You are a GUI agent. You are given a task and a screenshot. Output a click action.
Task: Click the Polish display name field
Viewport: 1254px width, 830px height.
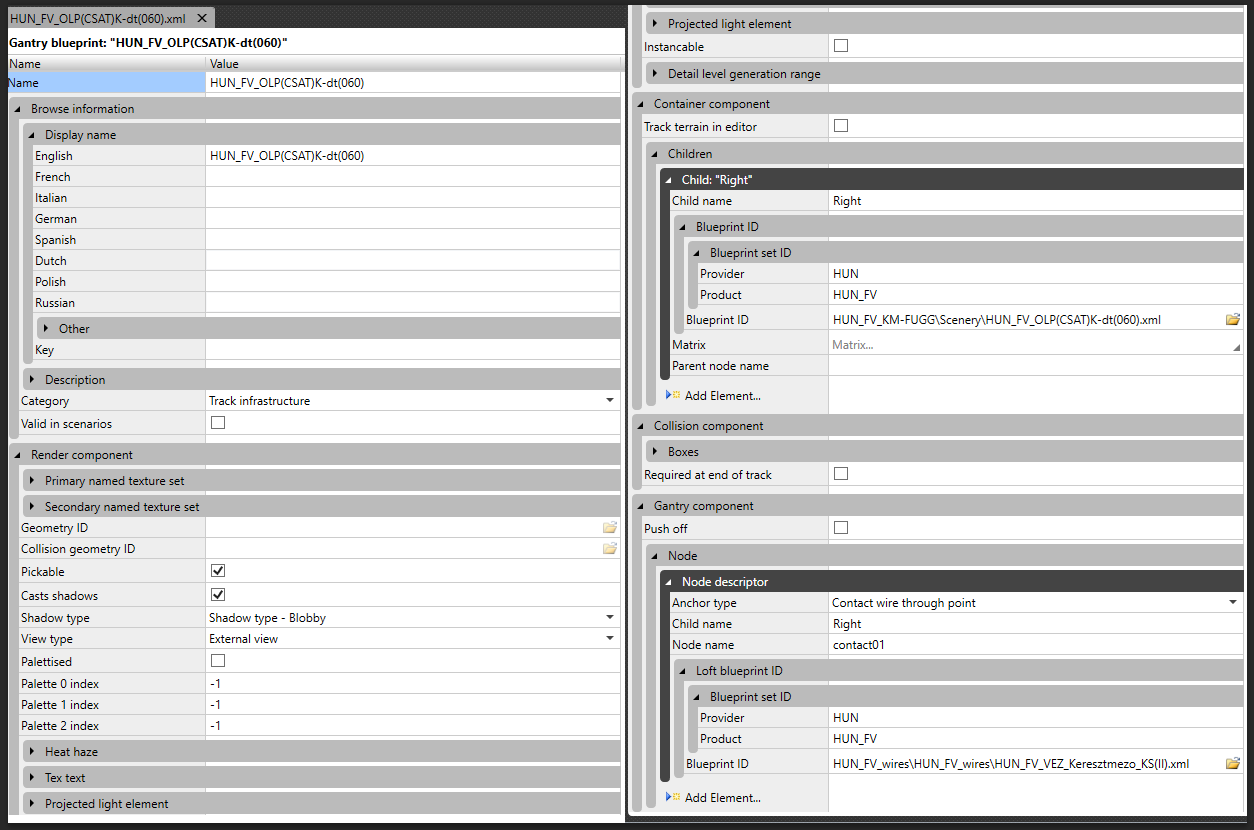413,282
